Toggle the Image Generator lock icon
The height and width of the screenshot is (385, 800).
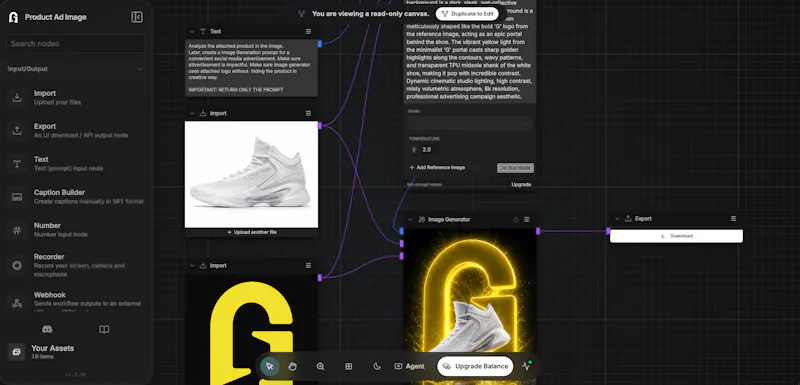[515, 220]
